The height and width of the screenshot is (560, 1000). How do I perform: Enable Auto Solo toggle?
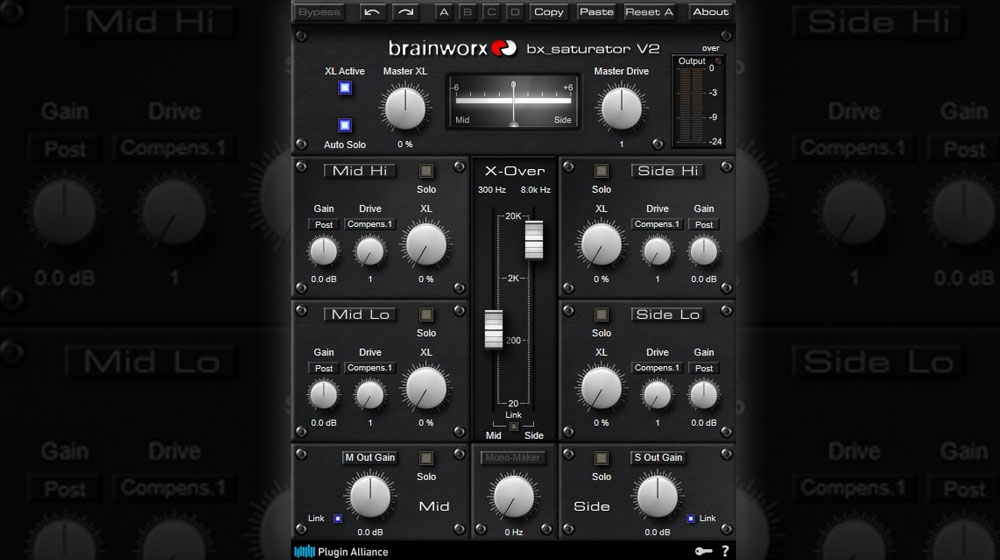(x=345, y=125)
